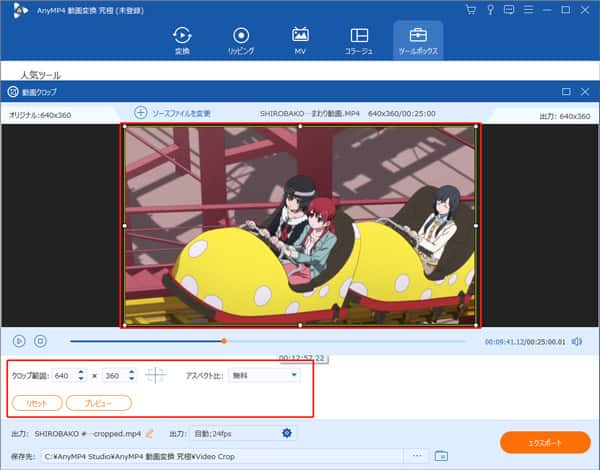Click the crop height field 360
Viewport: 600px width, 470px height.
point(115,376)
